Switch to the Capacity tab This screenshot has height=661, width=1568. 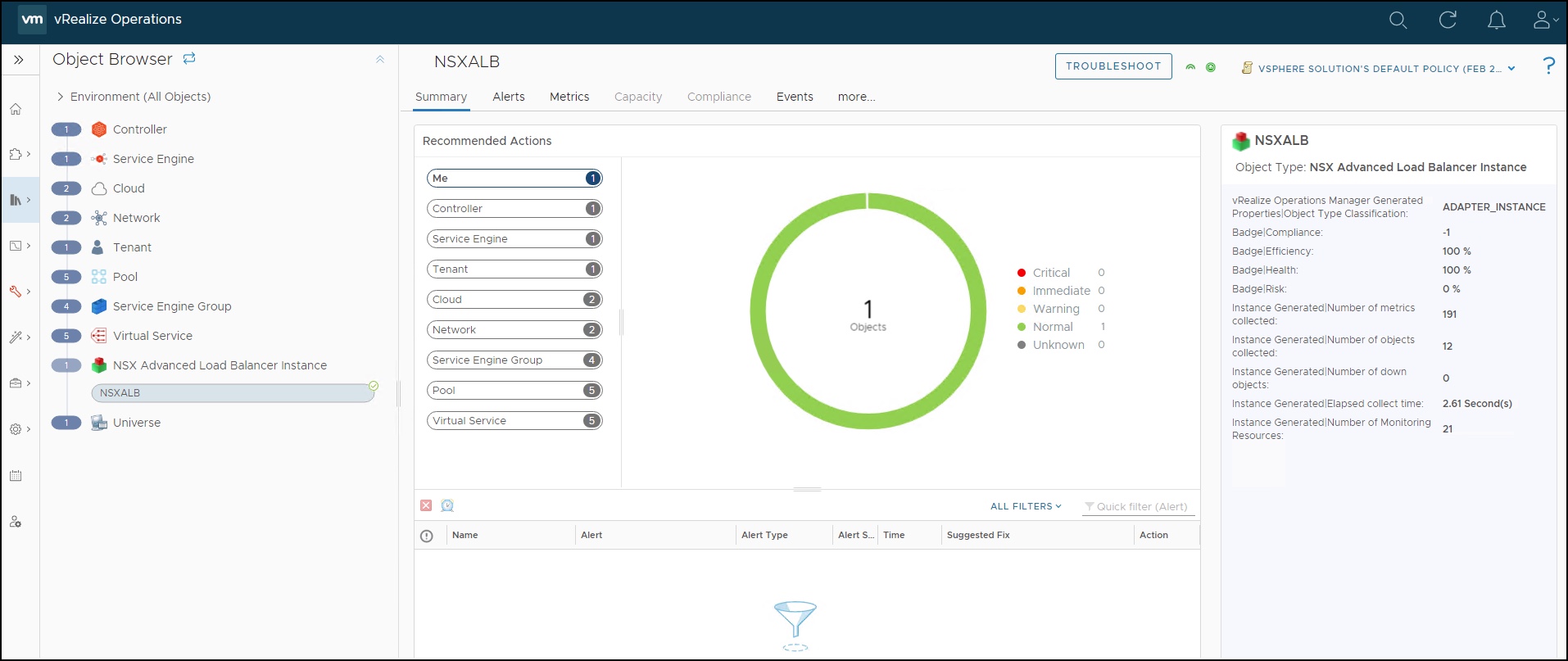[638, 97]
